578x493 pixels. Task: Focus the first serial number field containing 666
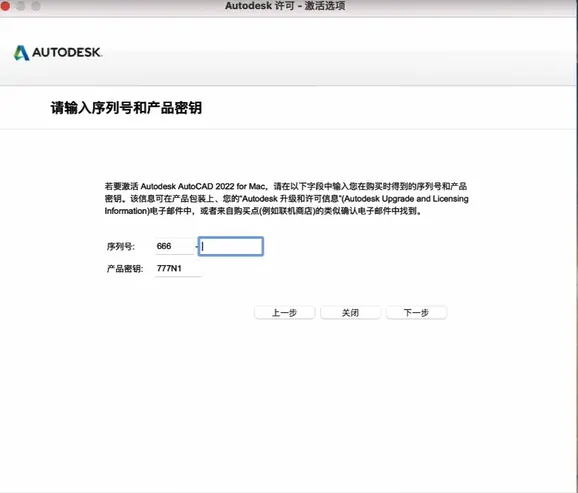174,246
